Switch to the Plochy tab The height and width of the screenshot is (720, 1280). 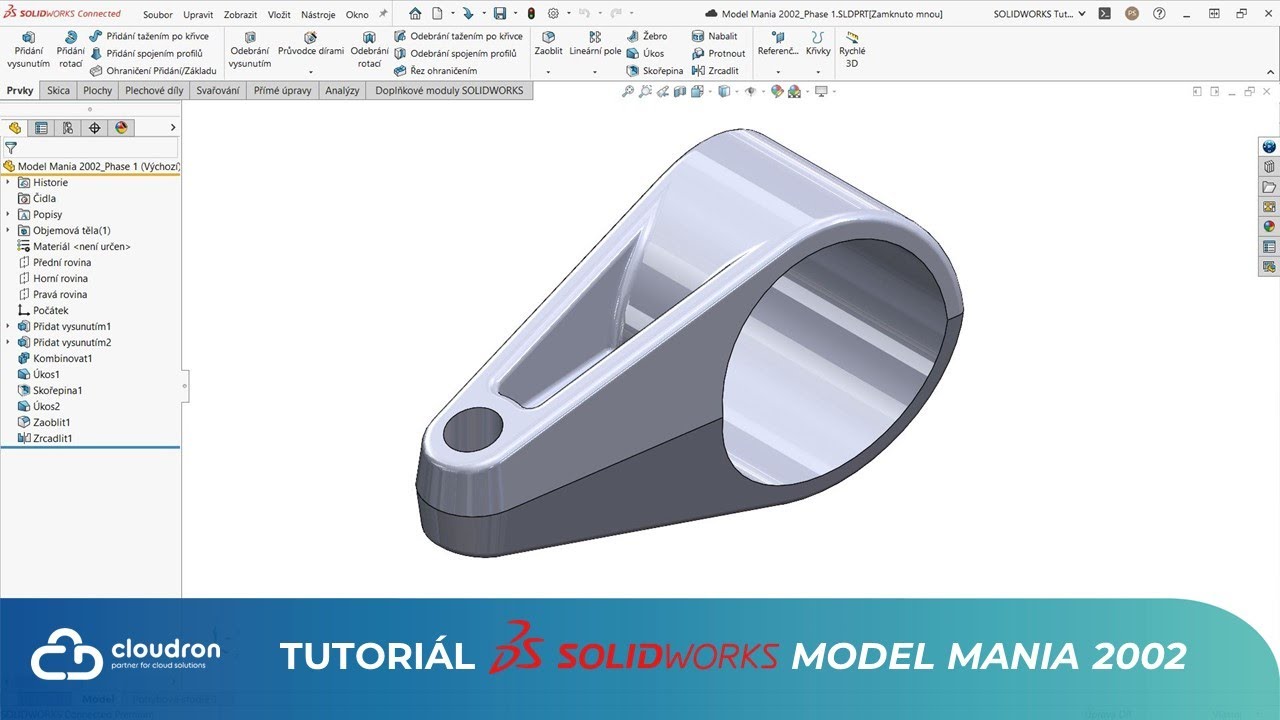(x=98, y=90)
